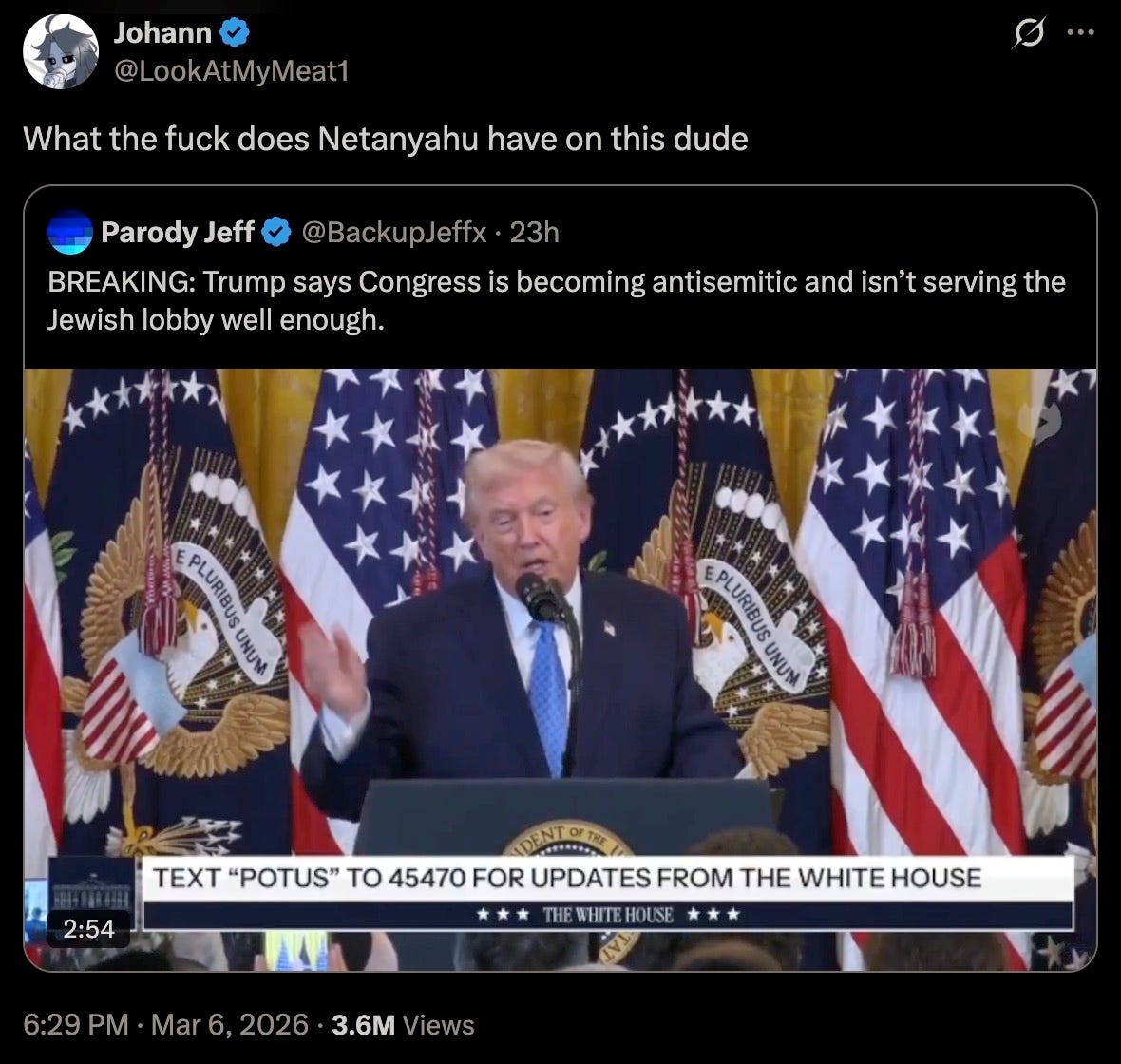Screen dimensions: 1121x1064
Task: Play the embedded White House video
Action: click(560, 670)
